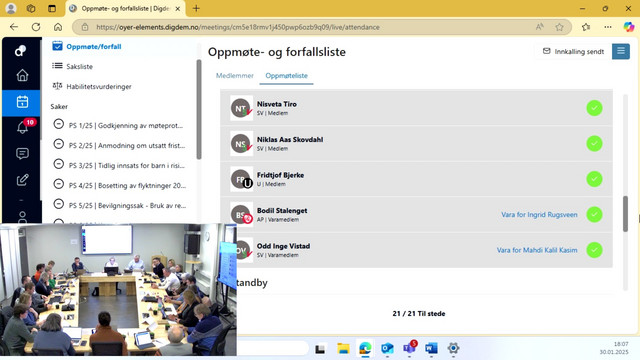The height and width of the screenshot is (360, 640).
Task: Click the edit pencil sidebar icon
Action: (x=22, y=180)
